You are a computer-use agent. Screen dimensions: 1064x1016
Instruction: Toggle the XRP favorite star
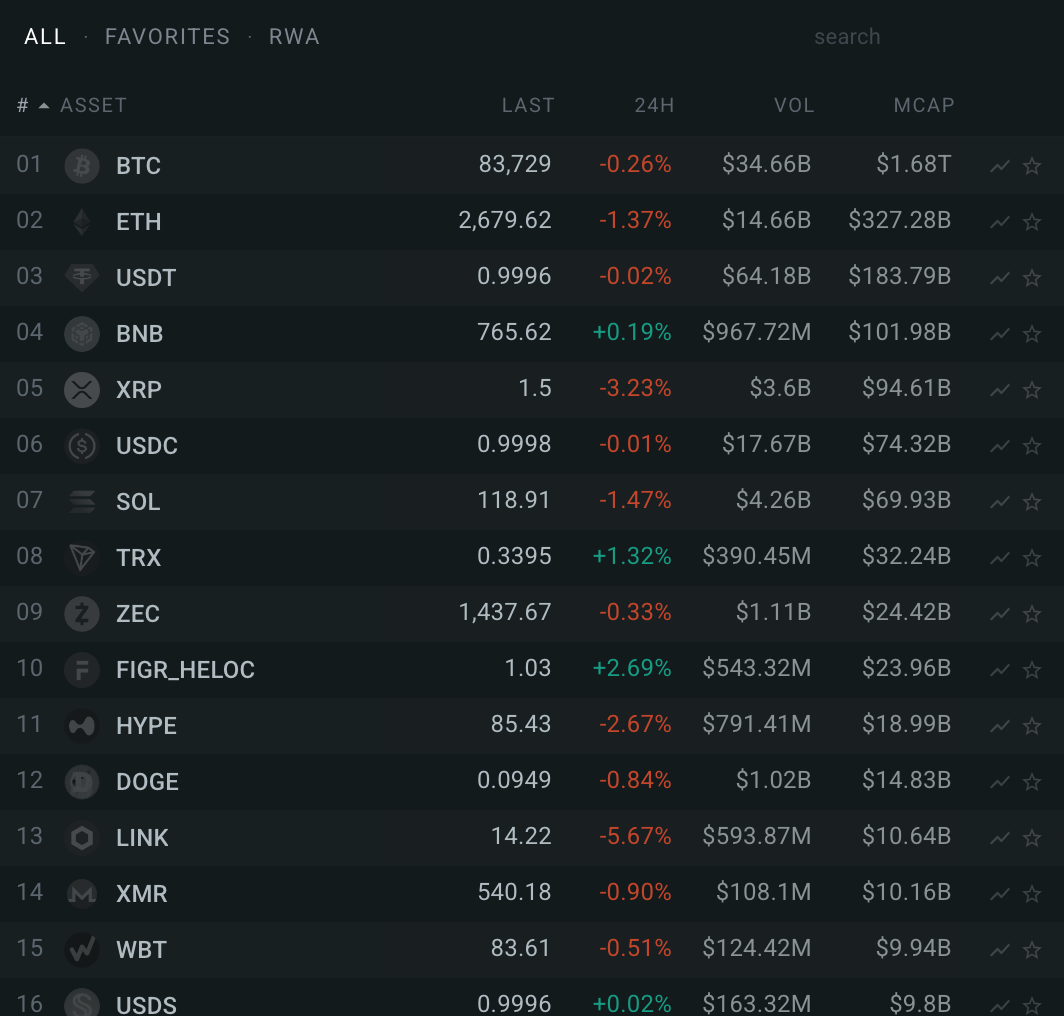tap(1031, 390)
